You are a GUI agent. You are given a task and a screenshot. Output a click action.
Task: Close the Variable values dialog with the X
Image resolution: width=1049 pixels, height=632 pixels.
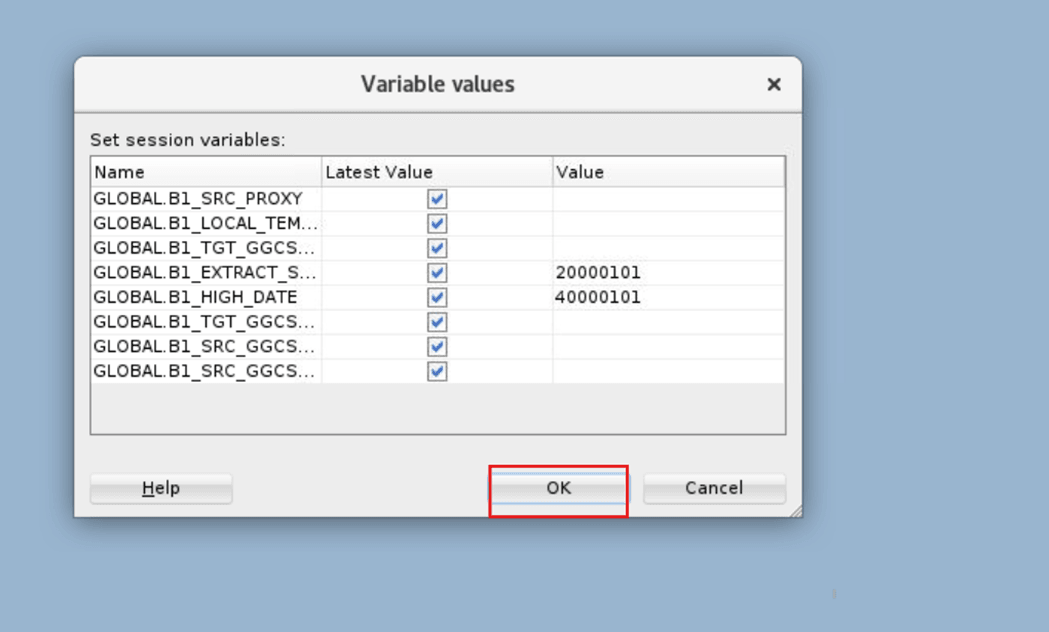(773, 84)
